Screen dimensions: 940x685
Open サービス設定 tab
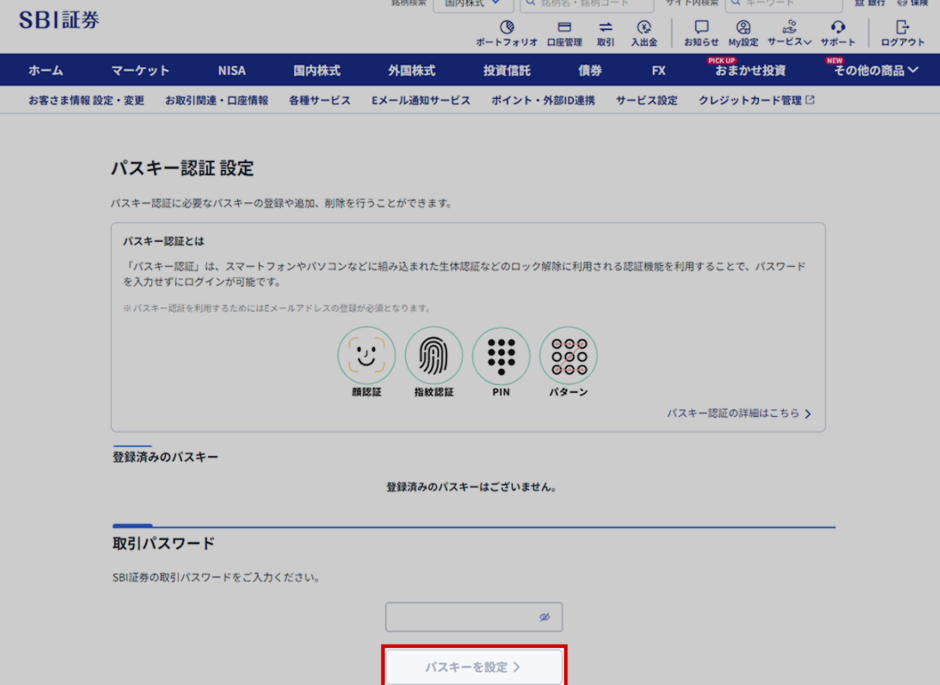(x=646, y=100)
